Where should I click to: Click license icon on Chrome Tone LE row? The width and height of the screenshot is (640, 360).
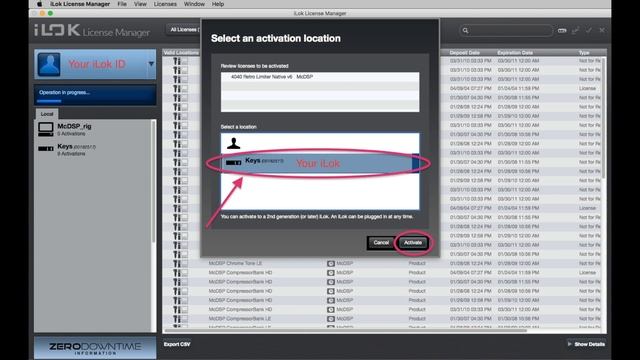[x=180, y=263]
